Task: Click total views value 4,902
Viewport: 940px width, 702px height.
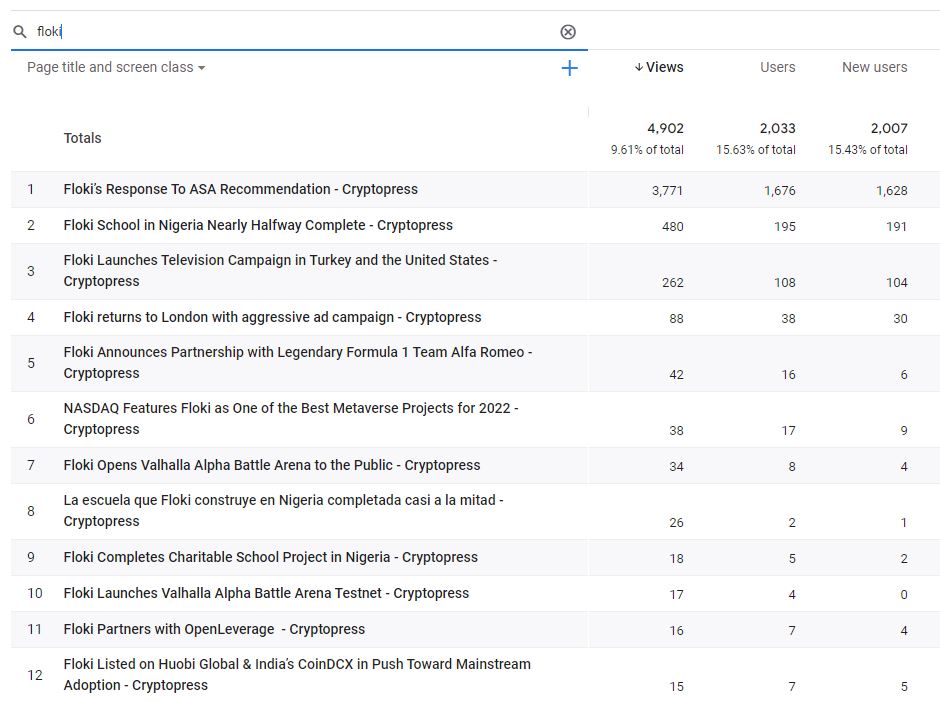Action: pos(665,128)
